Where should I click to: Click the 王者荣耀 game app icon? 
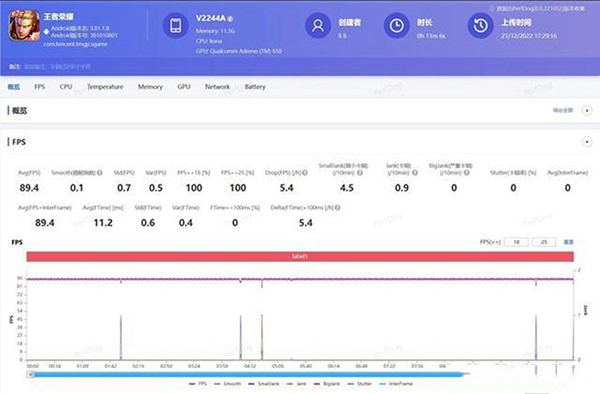pyautogui.click(x=24, y=26)
